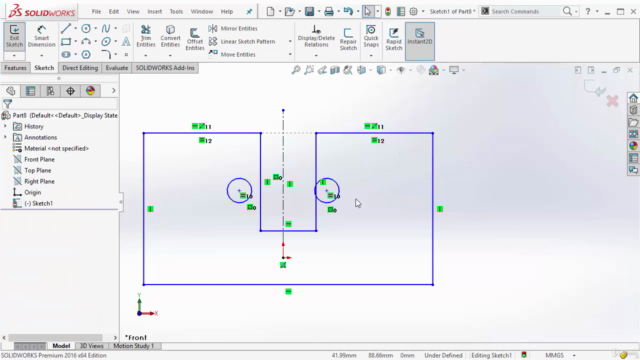Open the Tools menu
The image size is (640, 360).
point(176,11)
